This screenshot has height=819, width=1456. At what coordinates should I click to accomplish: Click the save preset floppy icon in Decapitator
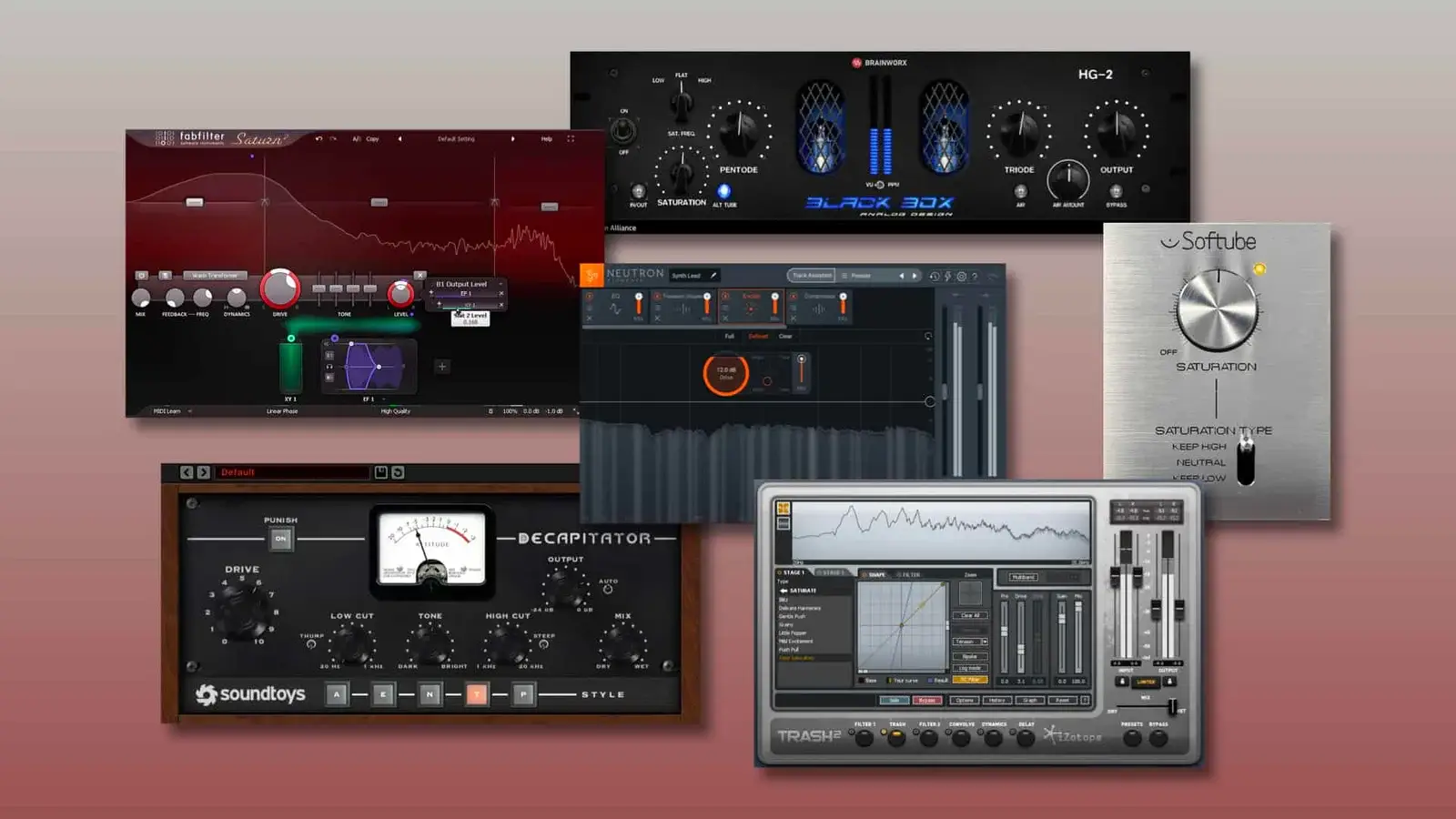pyautogui.click(x=381, y=472)
